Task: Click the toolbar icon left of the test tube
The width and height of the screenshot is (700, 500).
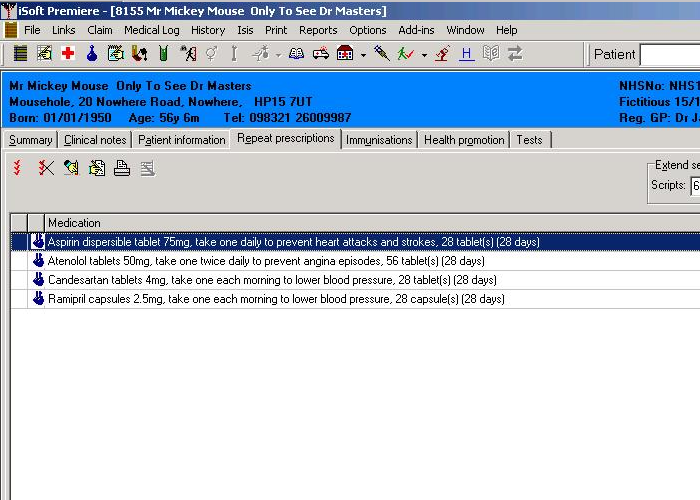Action: point(140,54)
